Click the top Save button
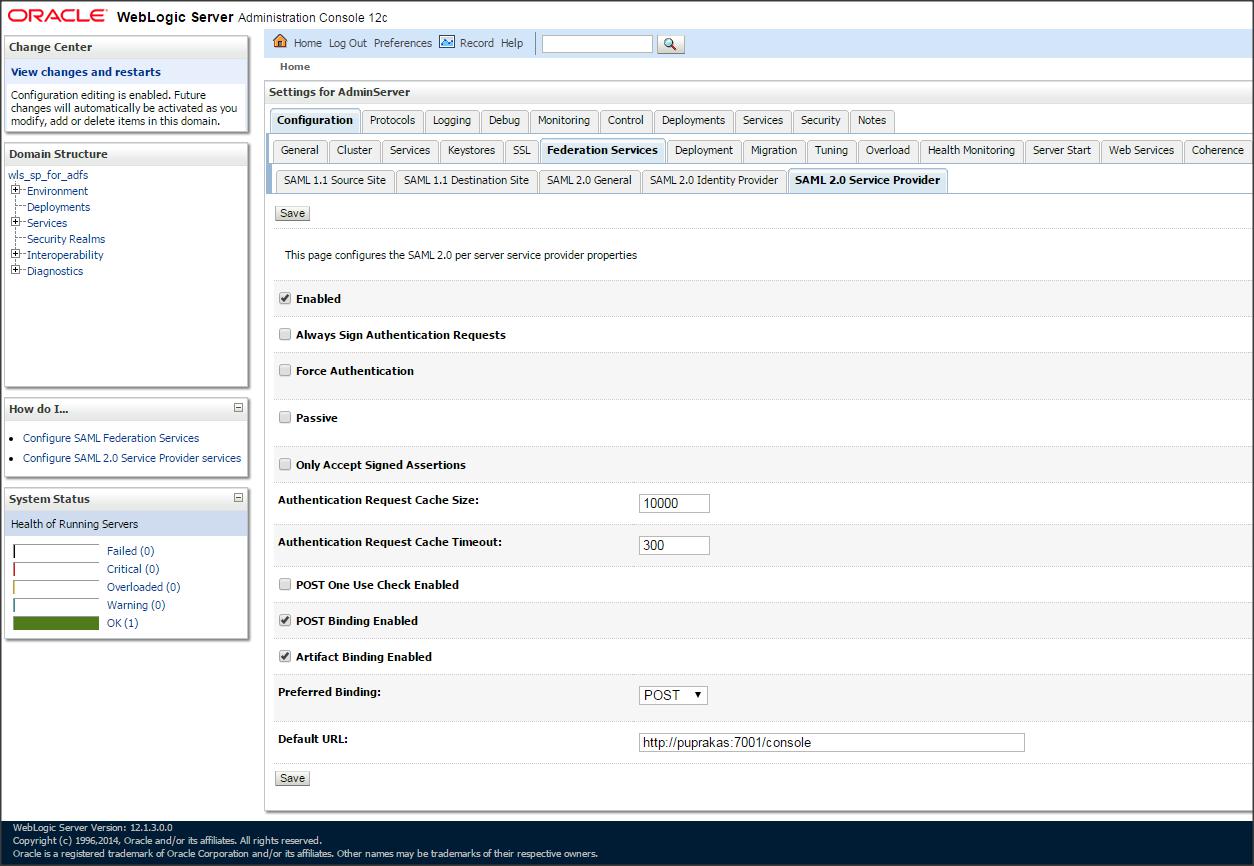The width and height of the screenshot is (1254, 866). 292,213
